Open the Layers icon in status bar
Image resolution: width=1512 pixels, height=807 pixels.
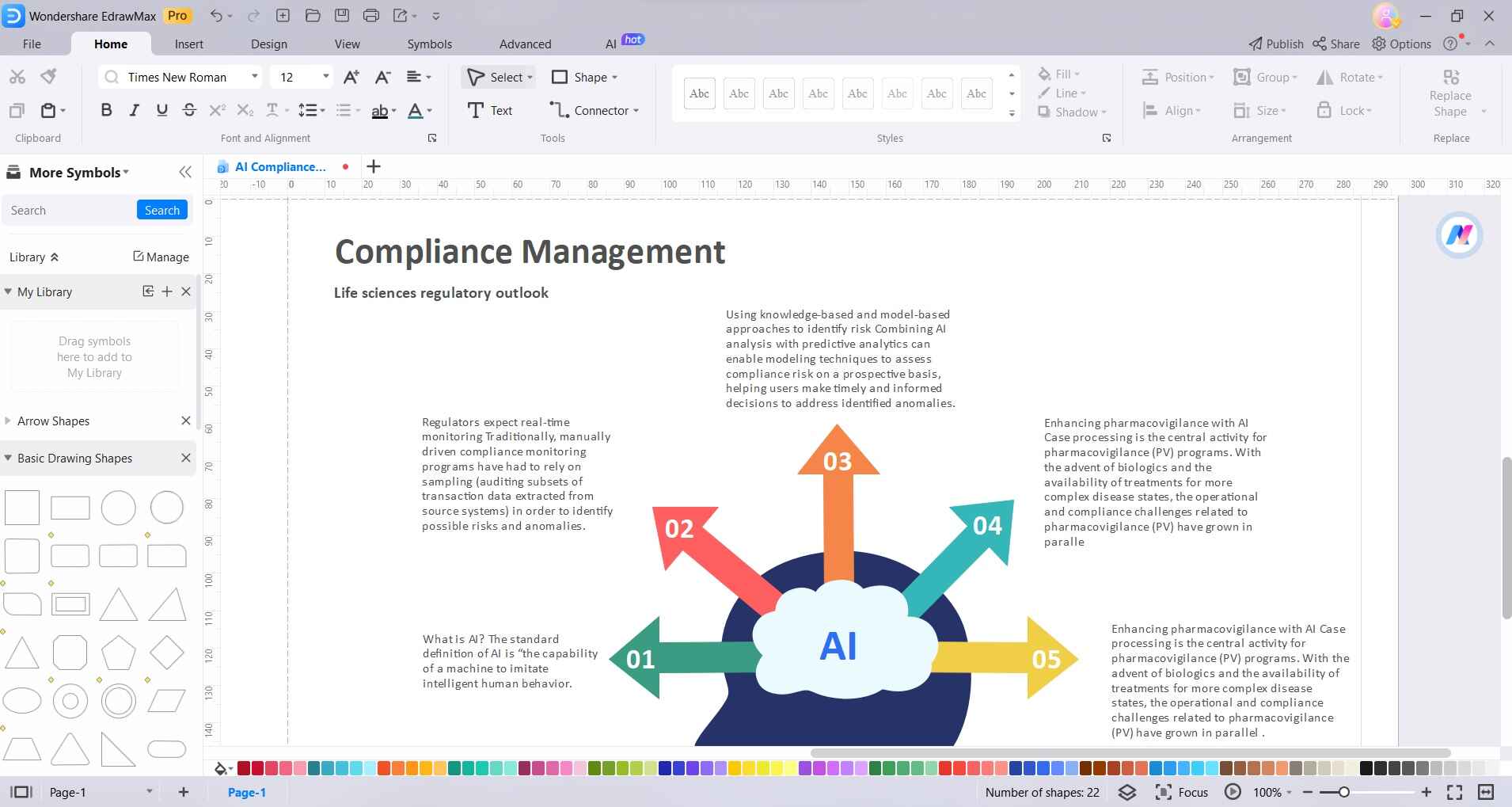coord(1127,792)
